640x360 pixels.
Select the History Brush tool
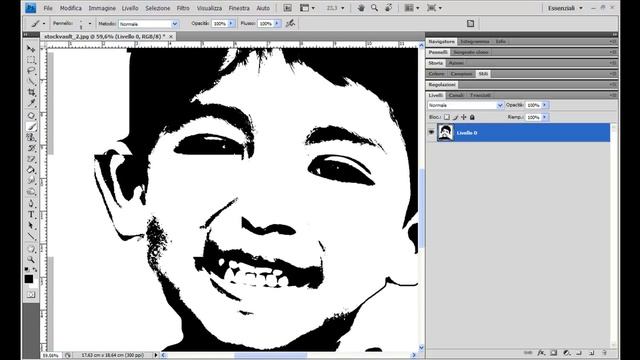point(31,149)
